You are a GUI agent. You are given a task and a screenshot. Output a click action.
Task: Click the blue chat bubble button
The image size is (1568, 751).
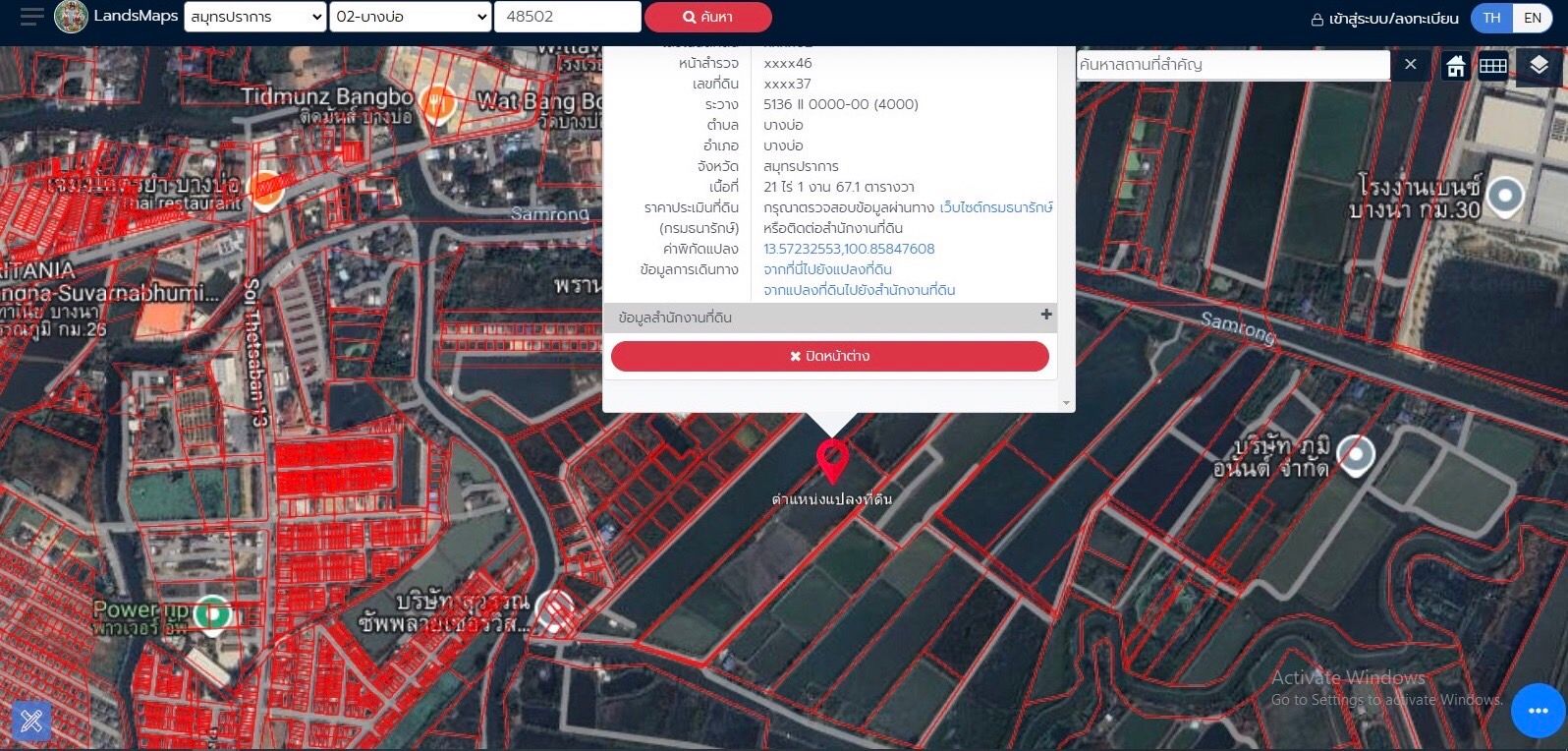(1538, 710)
